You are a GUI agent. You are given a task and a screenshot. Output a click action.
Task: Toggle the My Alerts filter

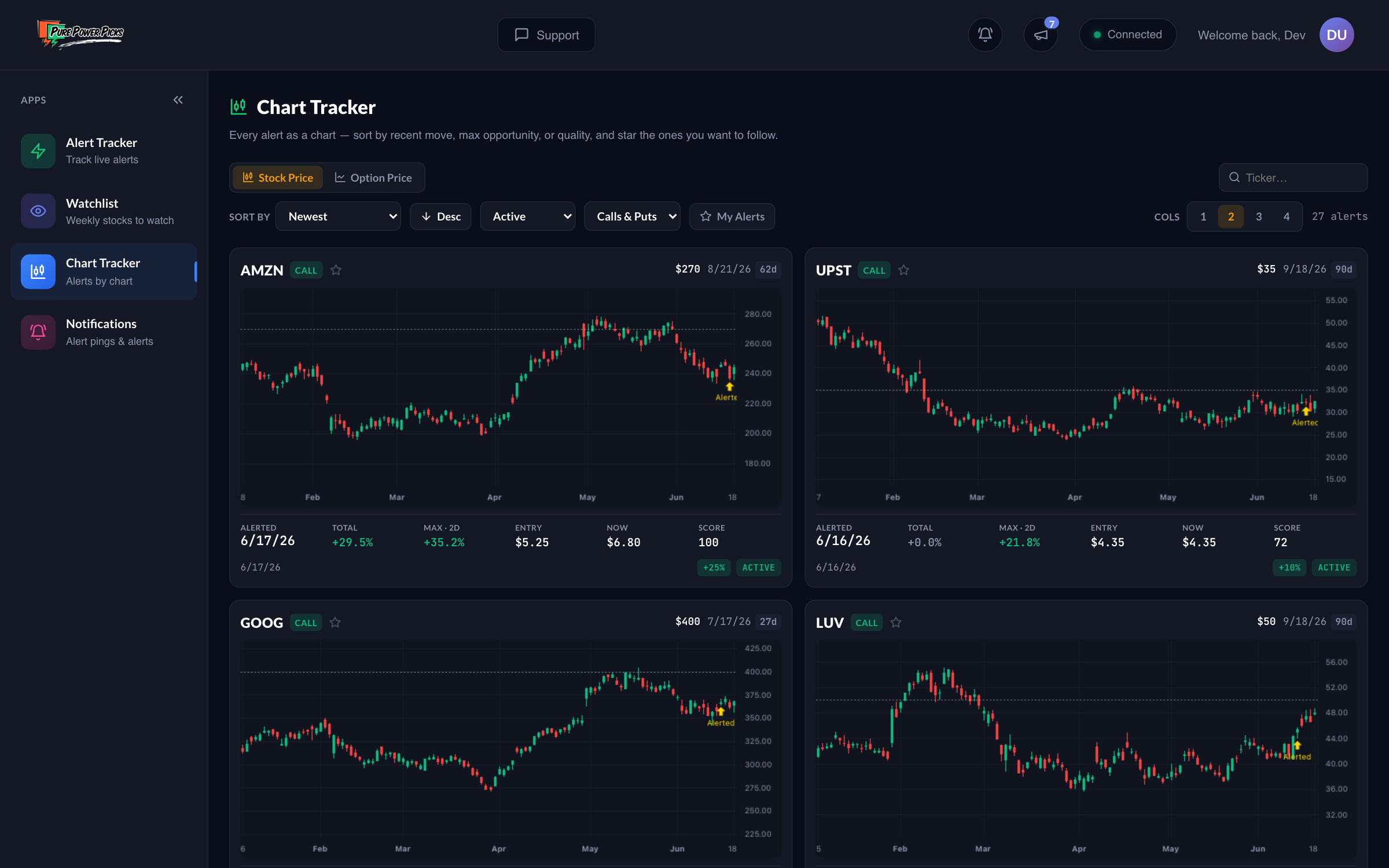732,216
